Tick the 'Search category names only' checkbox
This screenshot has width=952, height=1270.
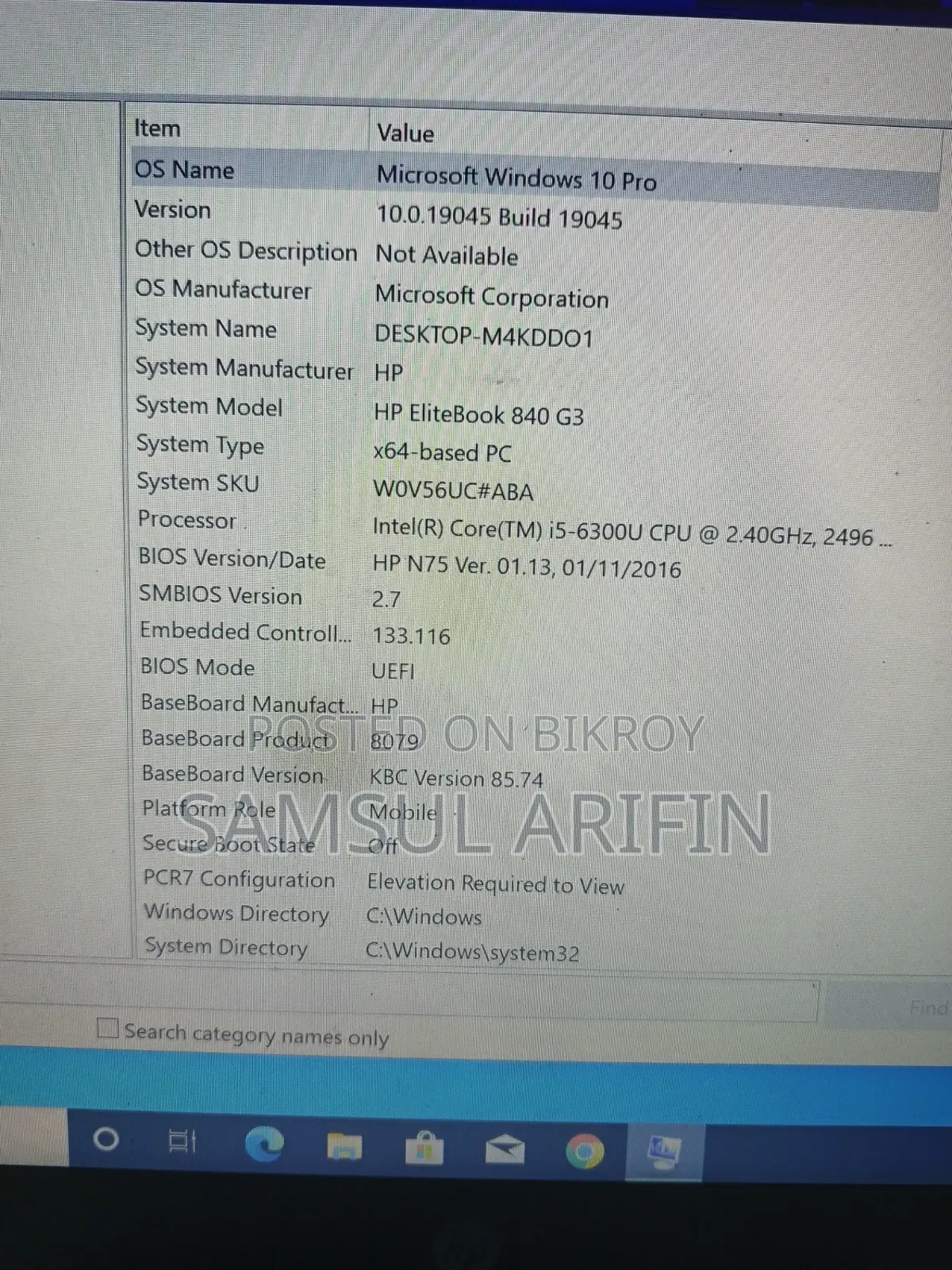(x=107, y=1028)
